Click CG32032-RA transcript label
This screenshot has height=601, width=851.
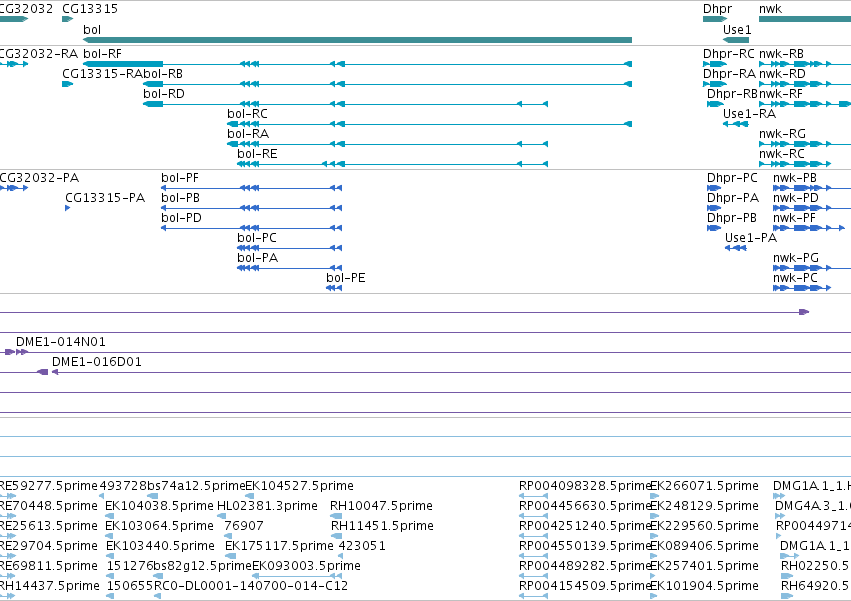tap(39, 54)
